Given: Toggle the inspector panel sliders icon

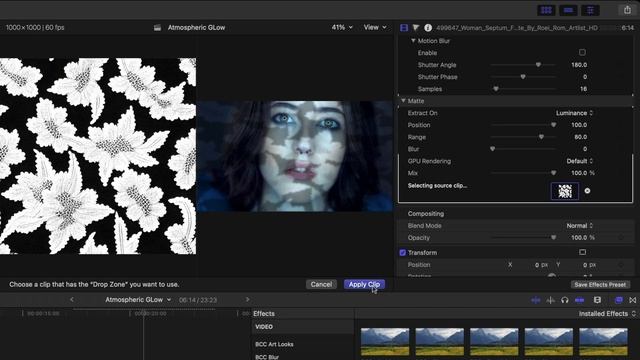Looking at the screenshot, I should pyautogui.click(x=590, y=10).
